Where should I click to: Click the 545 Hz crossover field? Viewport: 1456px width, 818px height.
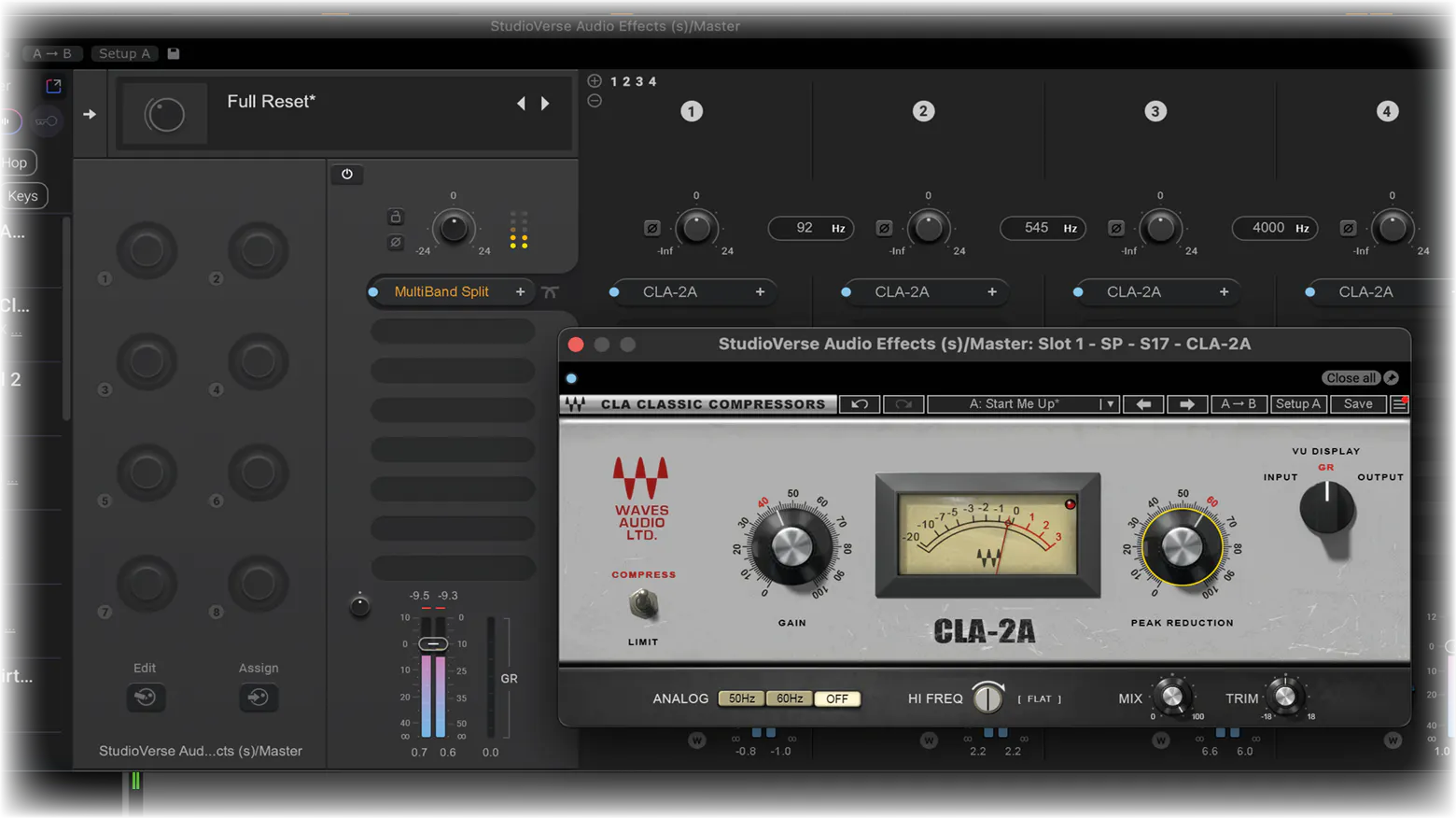point(1043,228)
